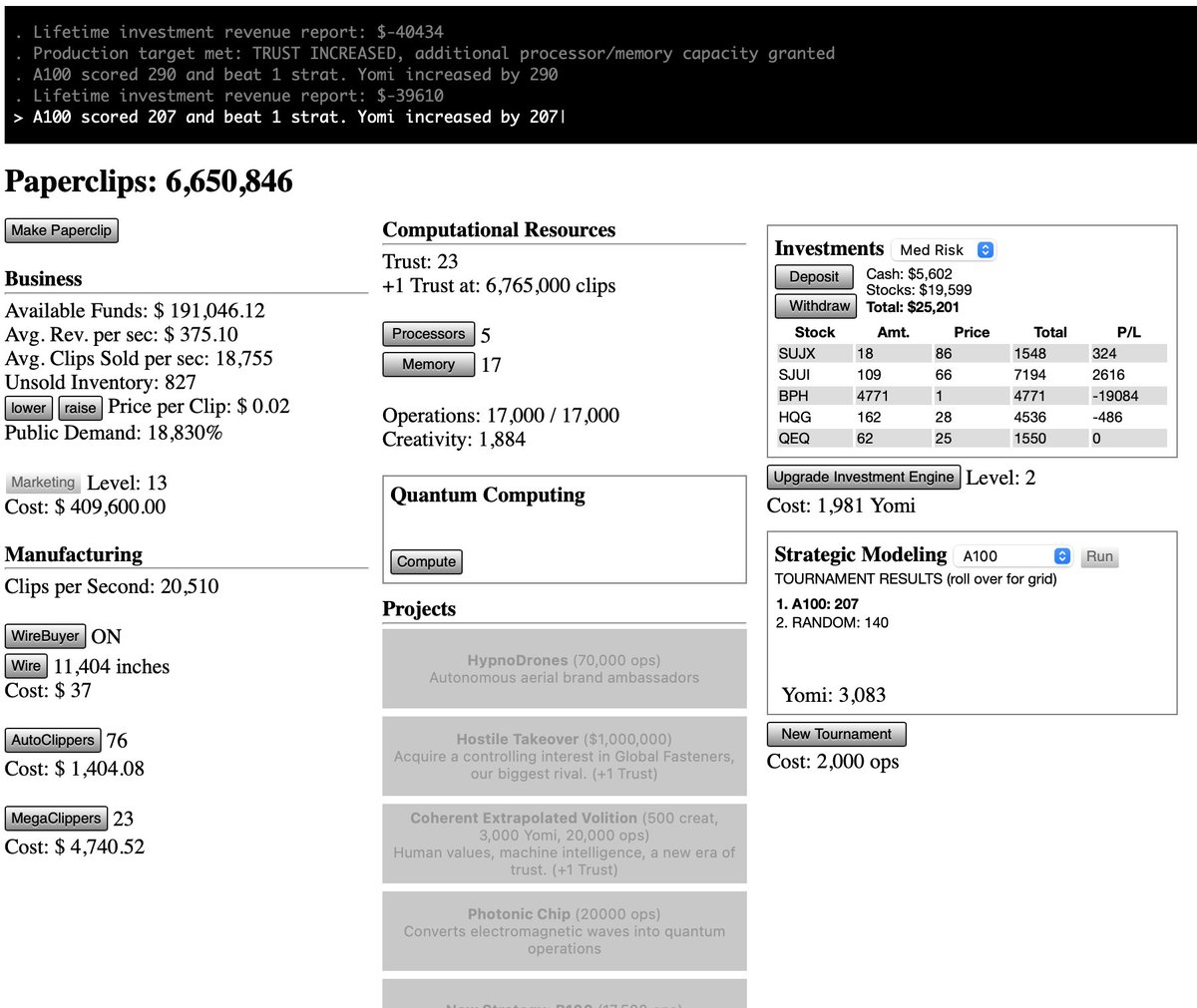Purchase a MegaClipper
1197x1008 pixels.
(56, 819)
